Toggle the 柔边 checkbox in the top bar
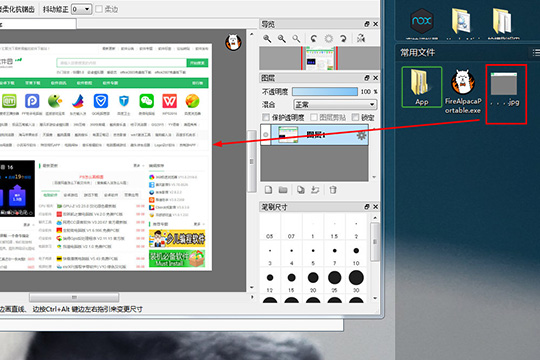The height and width of the screenshot is (360, 540). 99,9
